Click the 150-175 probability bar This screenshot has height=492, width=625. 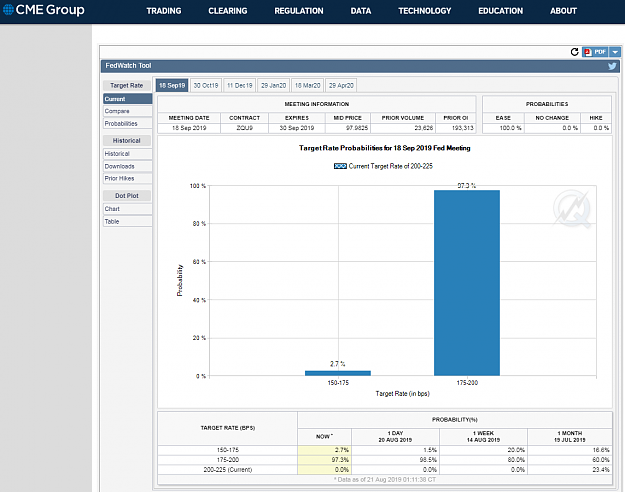[x=338, y=373]
